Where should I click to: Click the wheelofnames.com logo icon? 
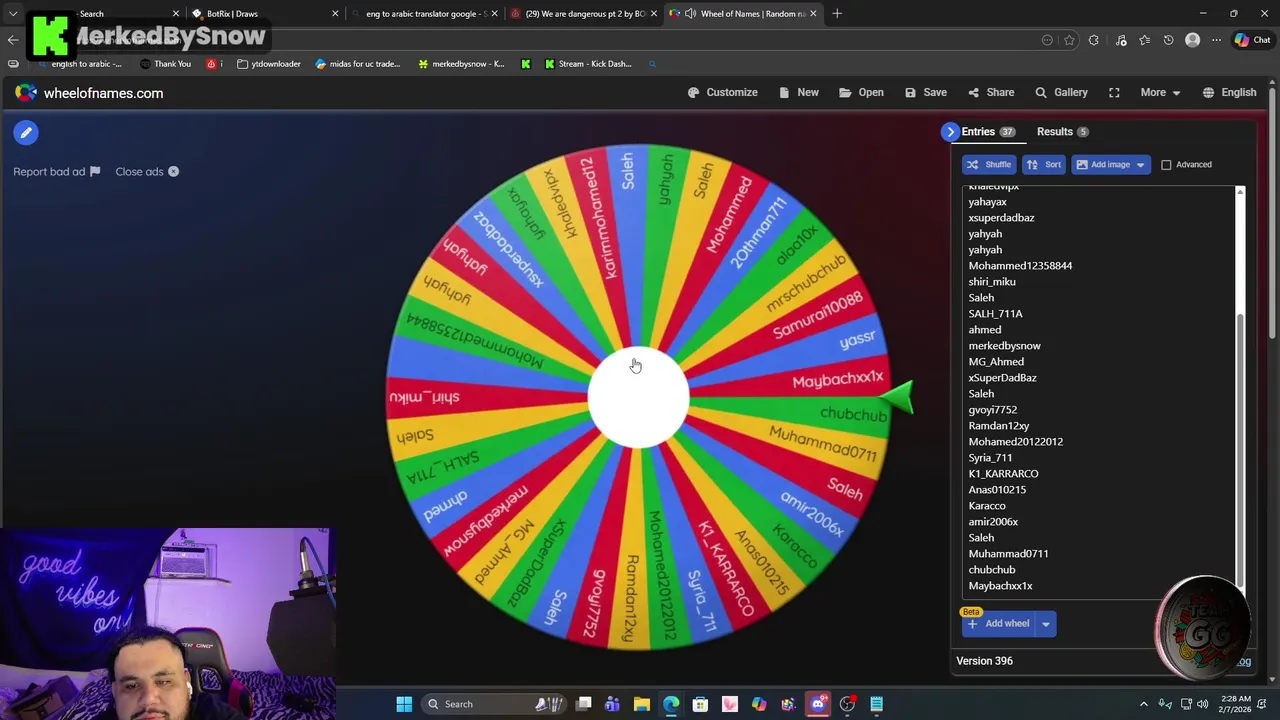[x=26, y=93]
